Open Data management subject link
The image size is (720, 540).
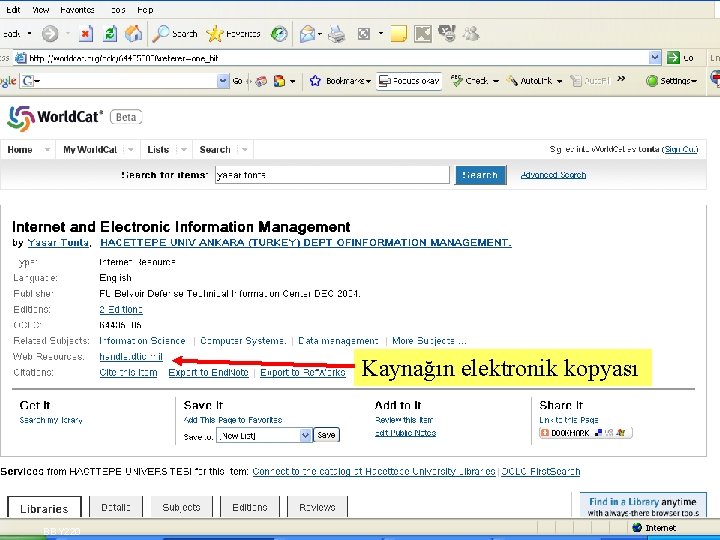(x=338, y=341)
